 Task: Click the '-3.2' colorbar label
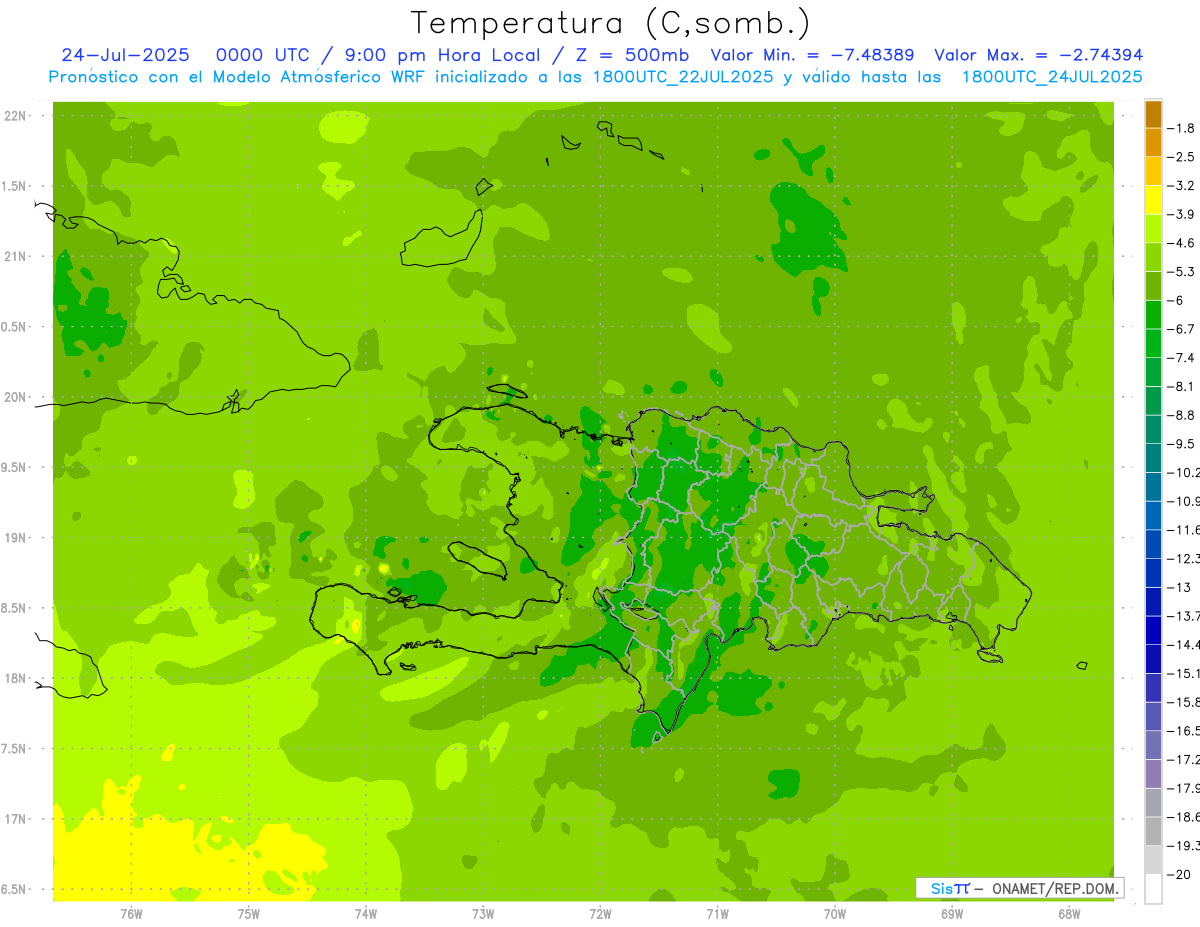[1183, 186]
